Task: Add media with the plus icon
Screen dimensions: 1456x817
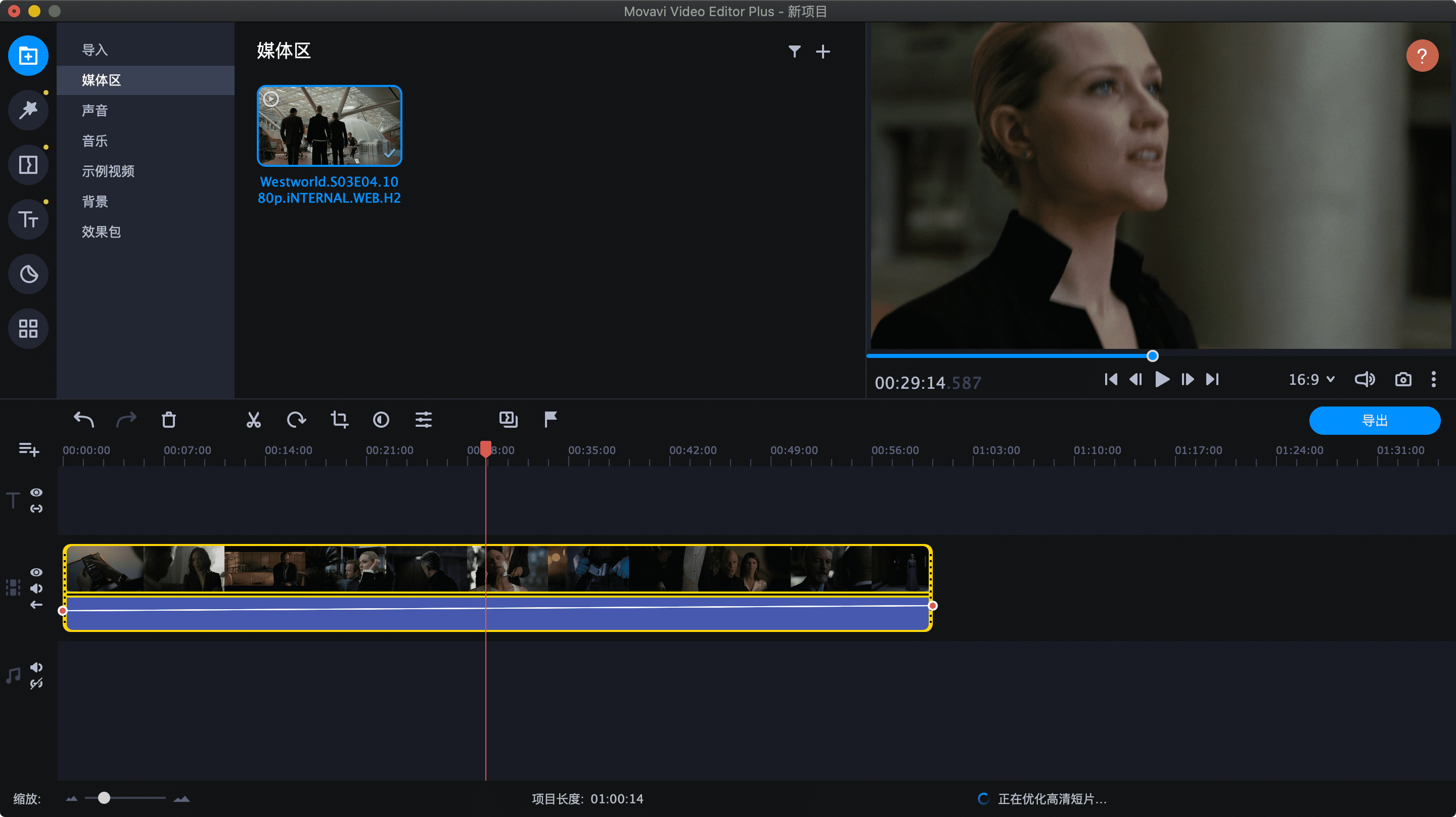Action: 823,52
